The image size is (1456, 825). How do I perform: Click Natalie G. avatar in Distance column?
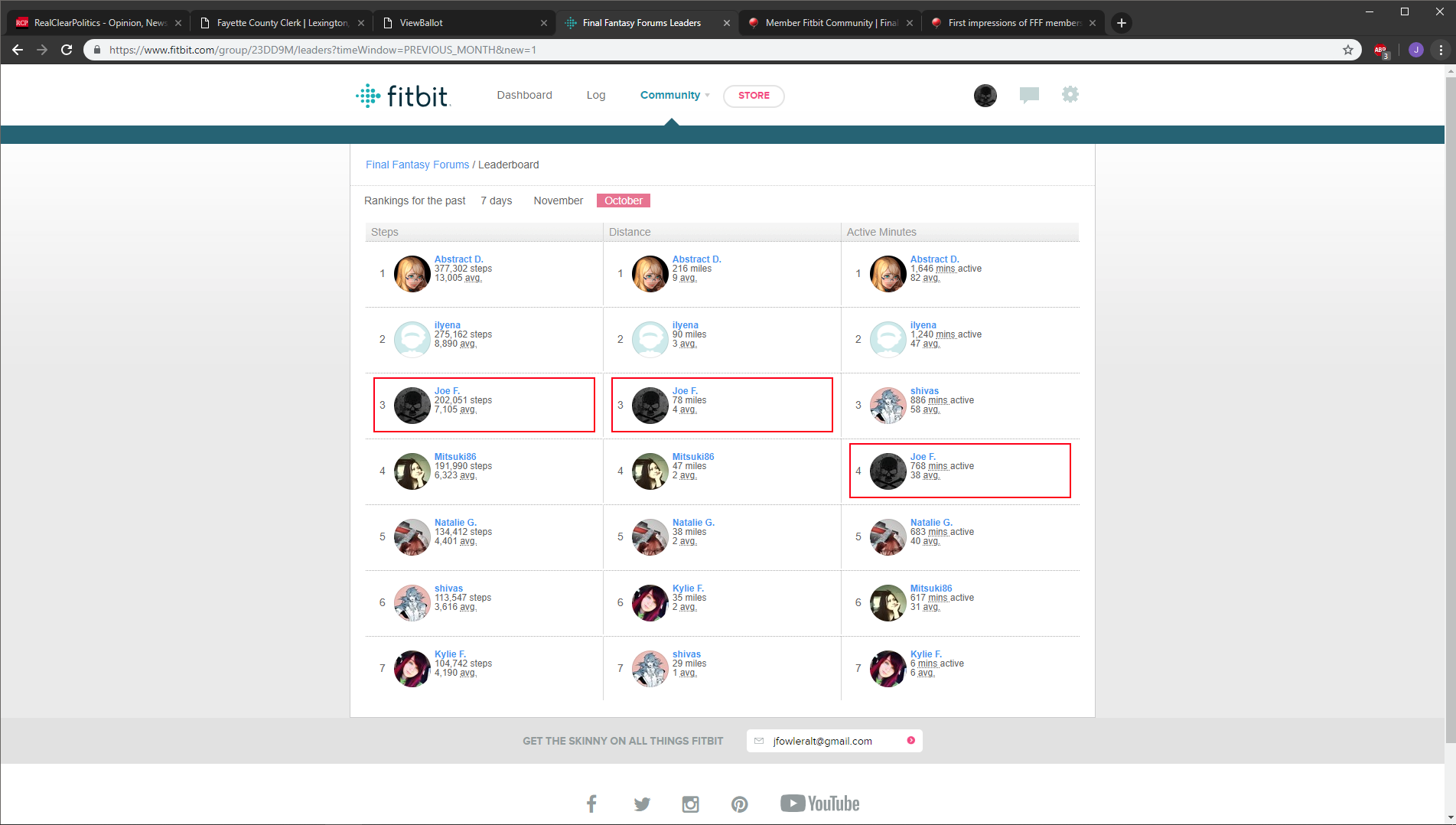click(x=650, y=537)
